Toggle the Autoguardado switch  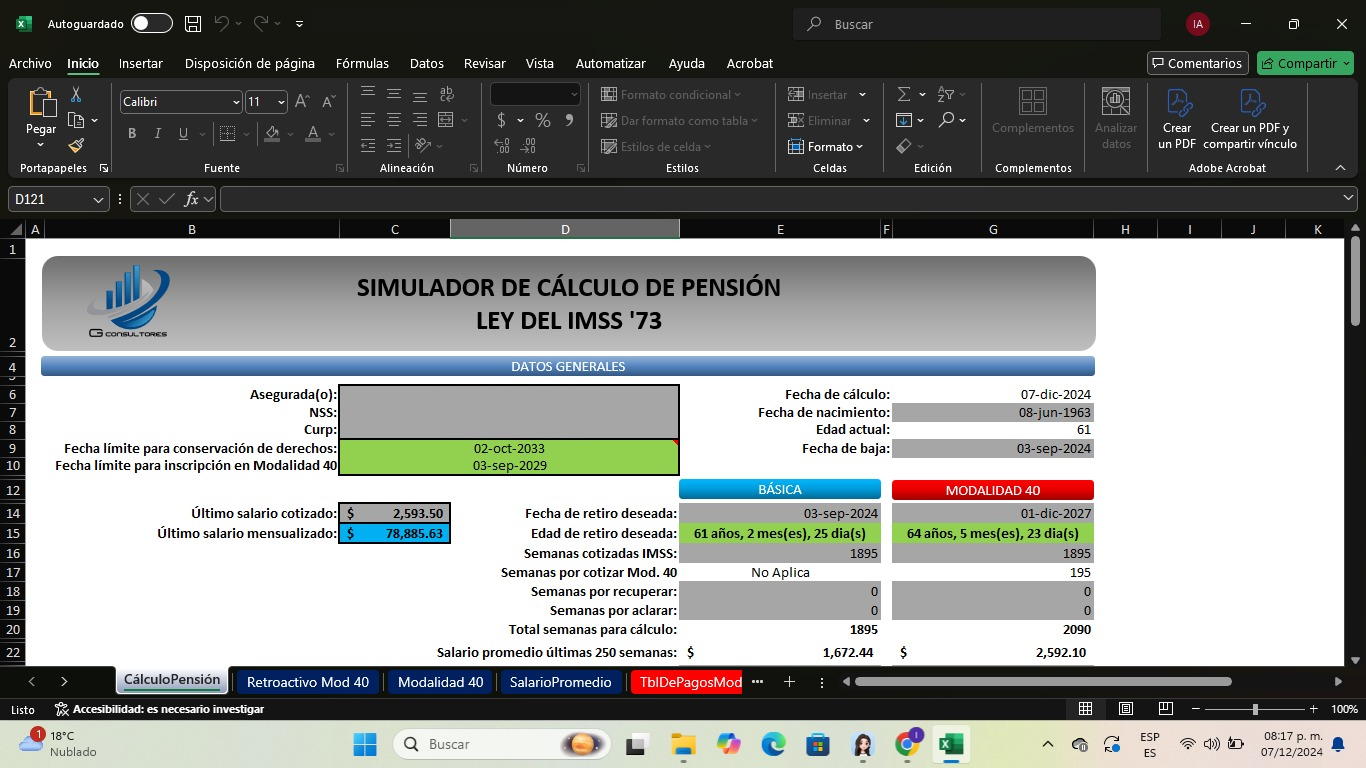tap(151, 24)
